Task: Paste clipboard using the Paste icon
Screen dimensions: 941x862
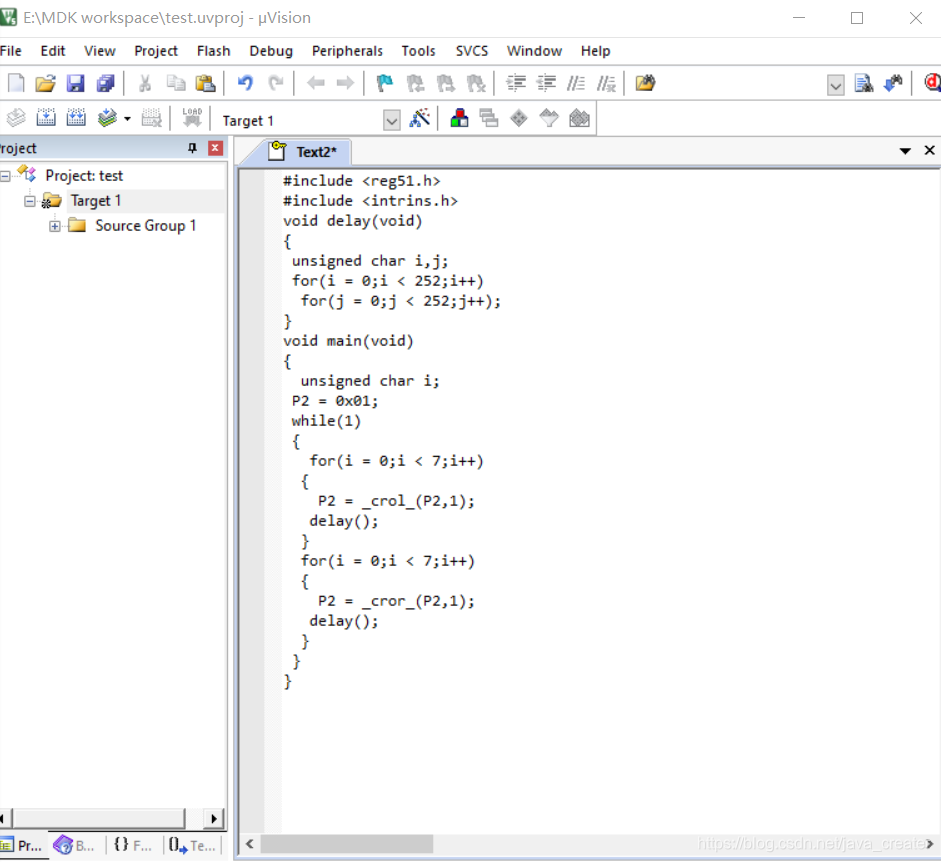Action: point(205,83)
